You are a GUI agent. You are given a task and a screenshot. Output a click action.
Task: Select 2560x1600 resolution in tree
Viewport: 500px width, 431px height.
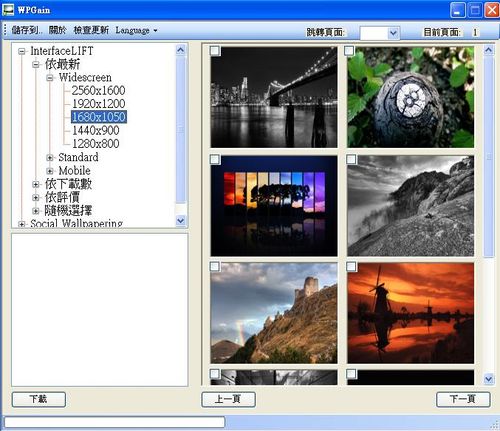click(99, 90)
